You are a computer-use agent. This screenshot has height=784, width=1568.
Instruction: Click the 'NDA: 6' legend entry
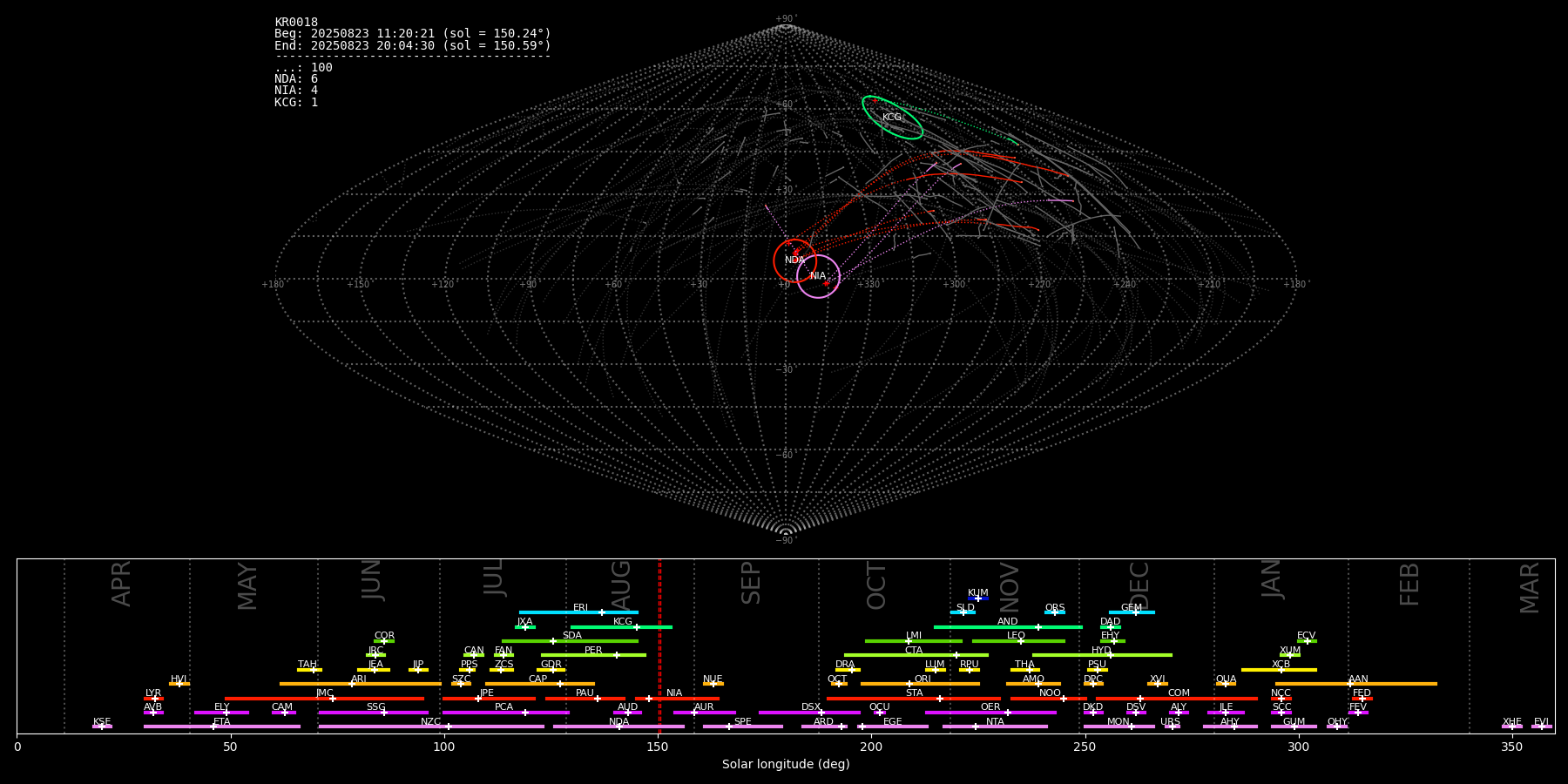(296, 79)
